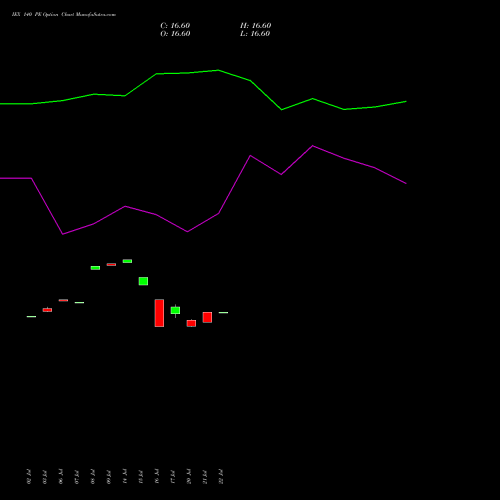The width and height of the screenshot is (500, 500).
Task: Click the 08 Jul date label
Action: [93, 477]
